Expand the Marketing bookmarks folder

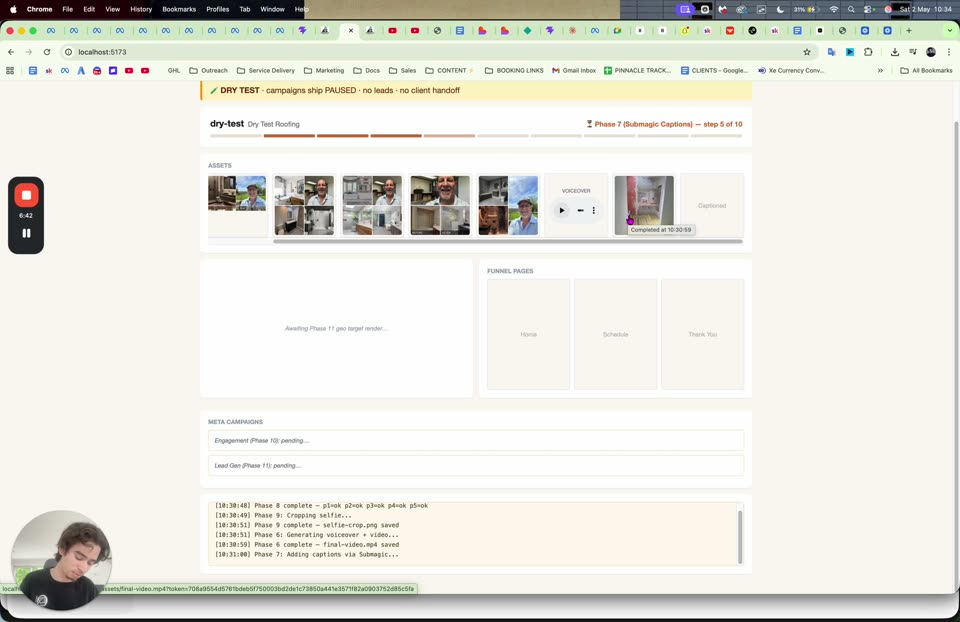324,70
